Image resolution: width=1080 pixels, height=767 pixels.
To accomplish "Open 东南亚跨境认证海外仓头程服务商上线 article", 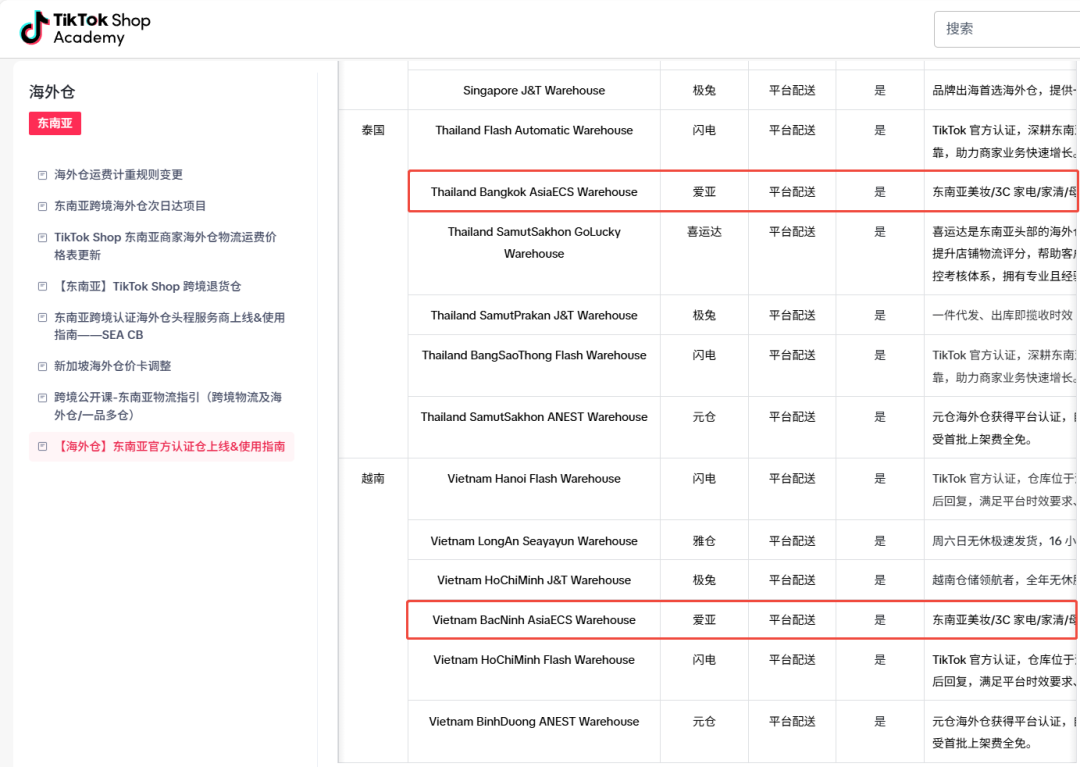I will click(x=169, y=326).
